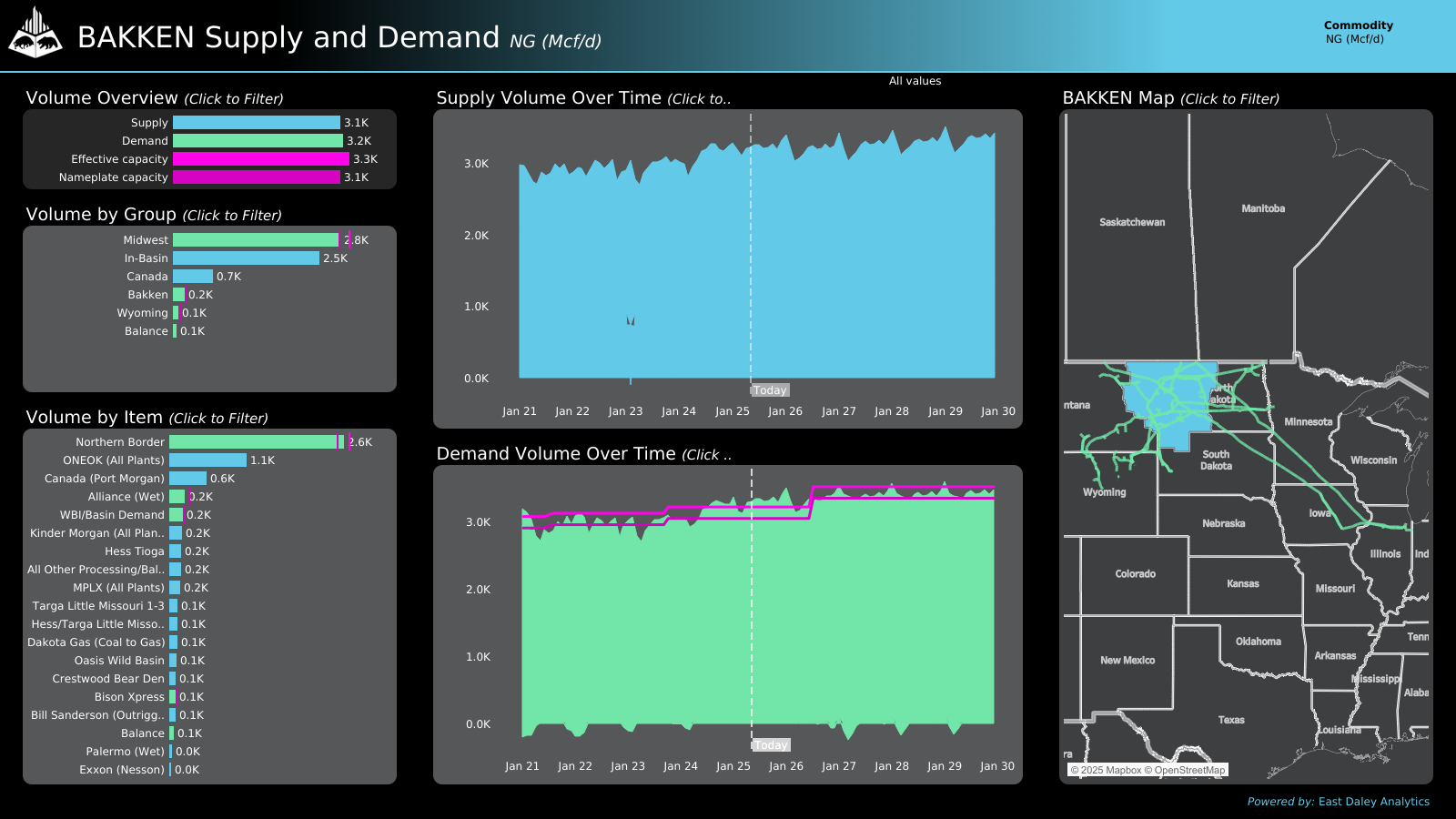Viewport: 1456px width, 819px height.
Task: Select Exxon (Nesson) item
Action: pos(122,770)
